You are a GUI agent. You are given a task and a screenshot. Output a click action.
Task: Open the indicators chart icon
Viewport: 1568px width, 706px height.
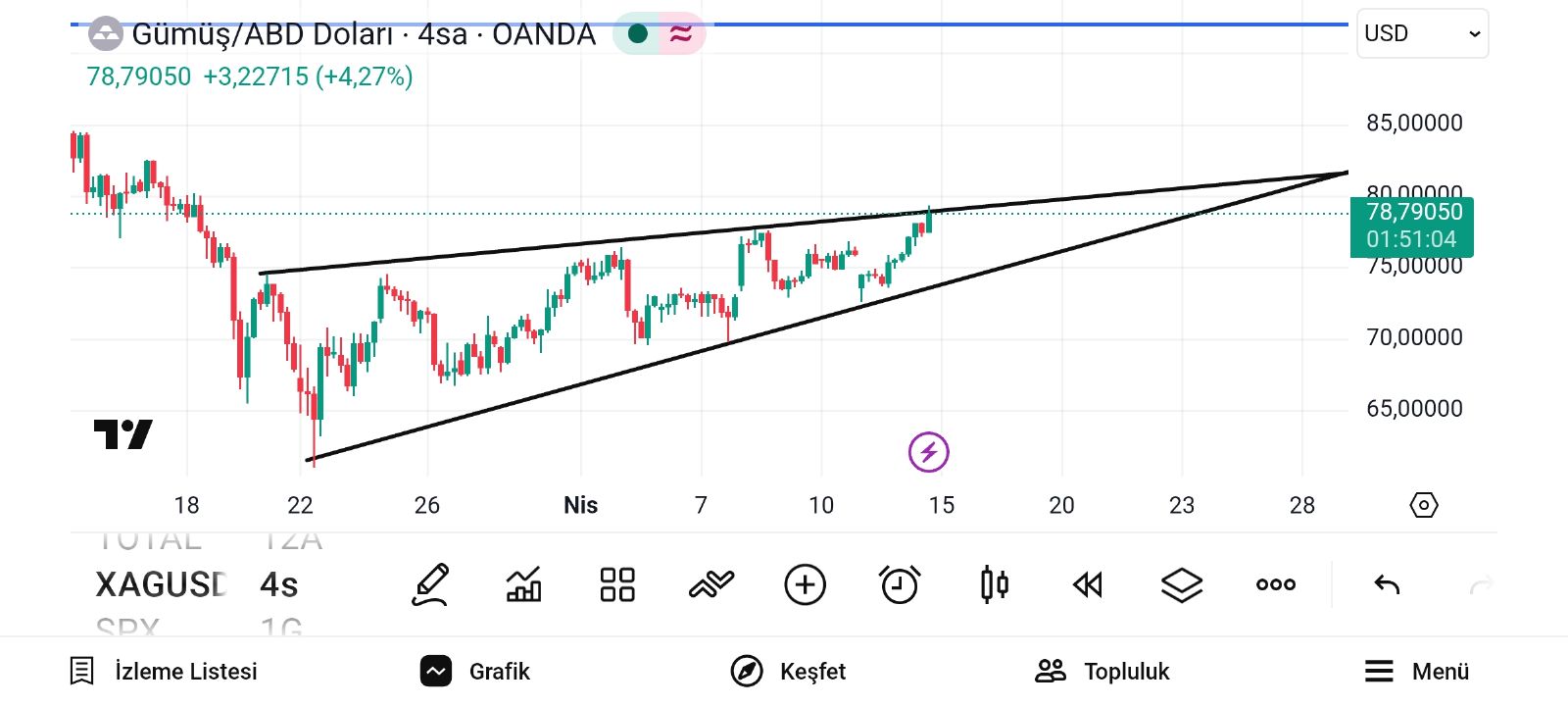click(x=523, y=585)
